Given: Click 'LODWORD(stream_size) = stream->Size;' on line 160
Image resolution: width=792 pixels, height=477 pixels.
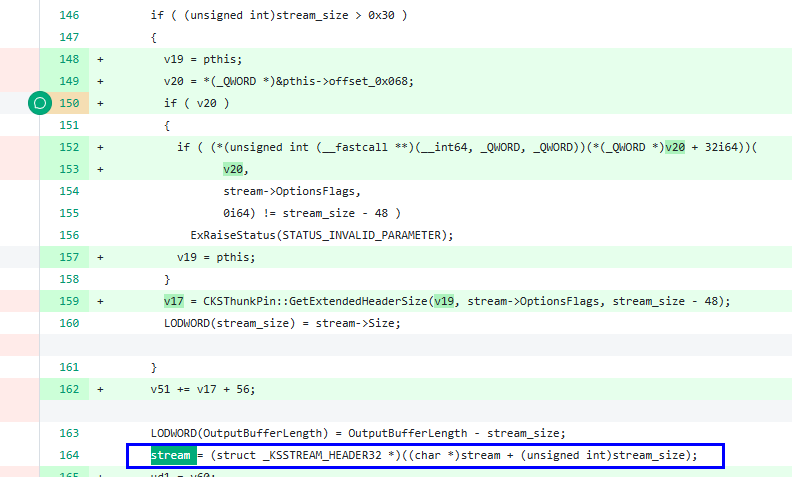Looking at the screenshot, I should point(282,323).
